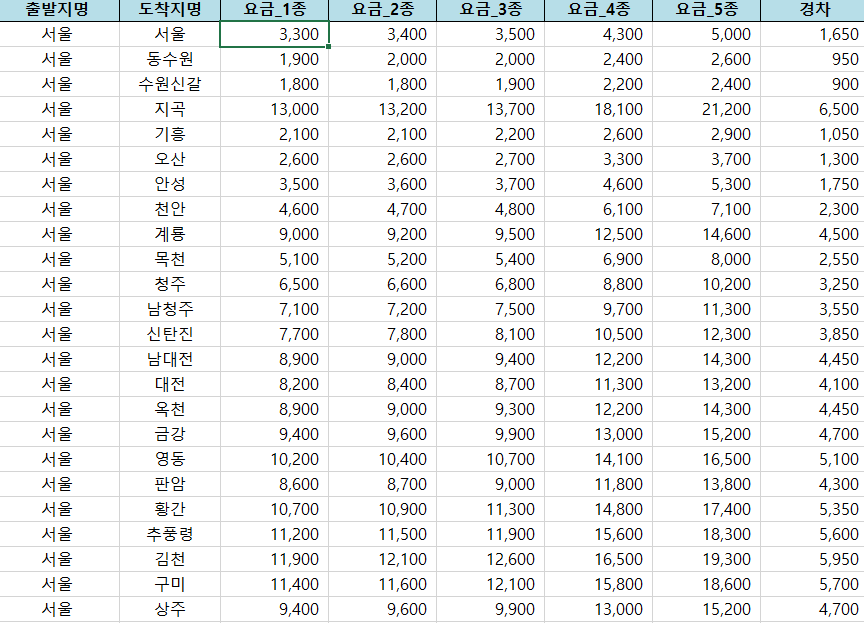
Task: Select 15,800 in the 구미 row
Action: pos(598,584)
